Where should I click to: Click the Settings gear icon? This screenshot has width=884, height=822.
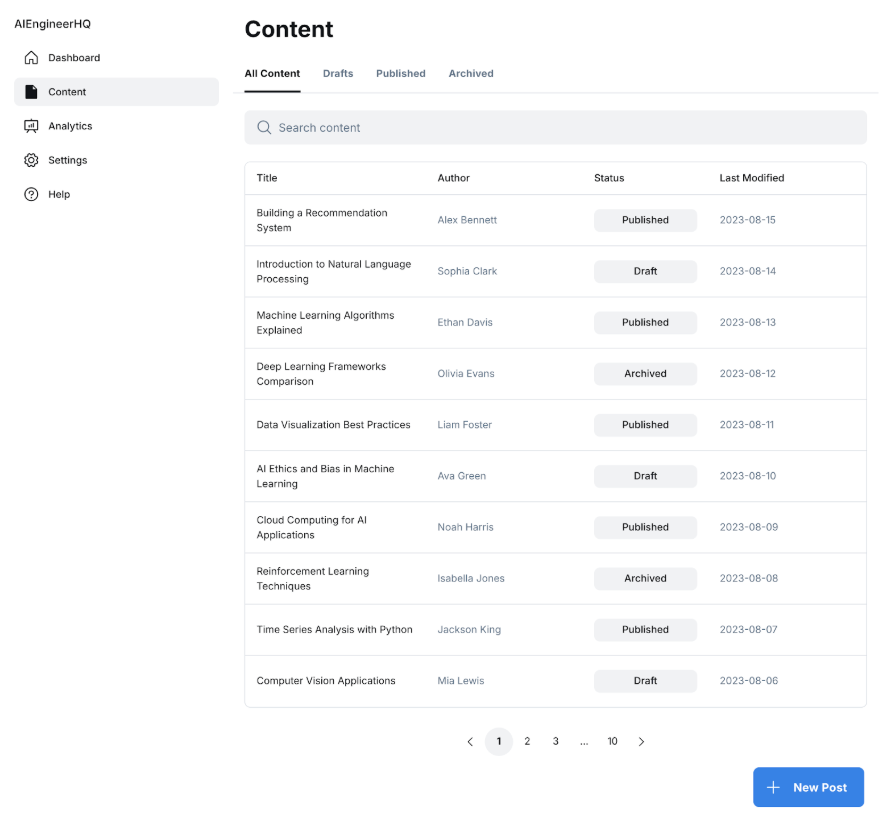(31, 160)
